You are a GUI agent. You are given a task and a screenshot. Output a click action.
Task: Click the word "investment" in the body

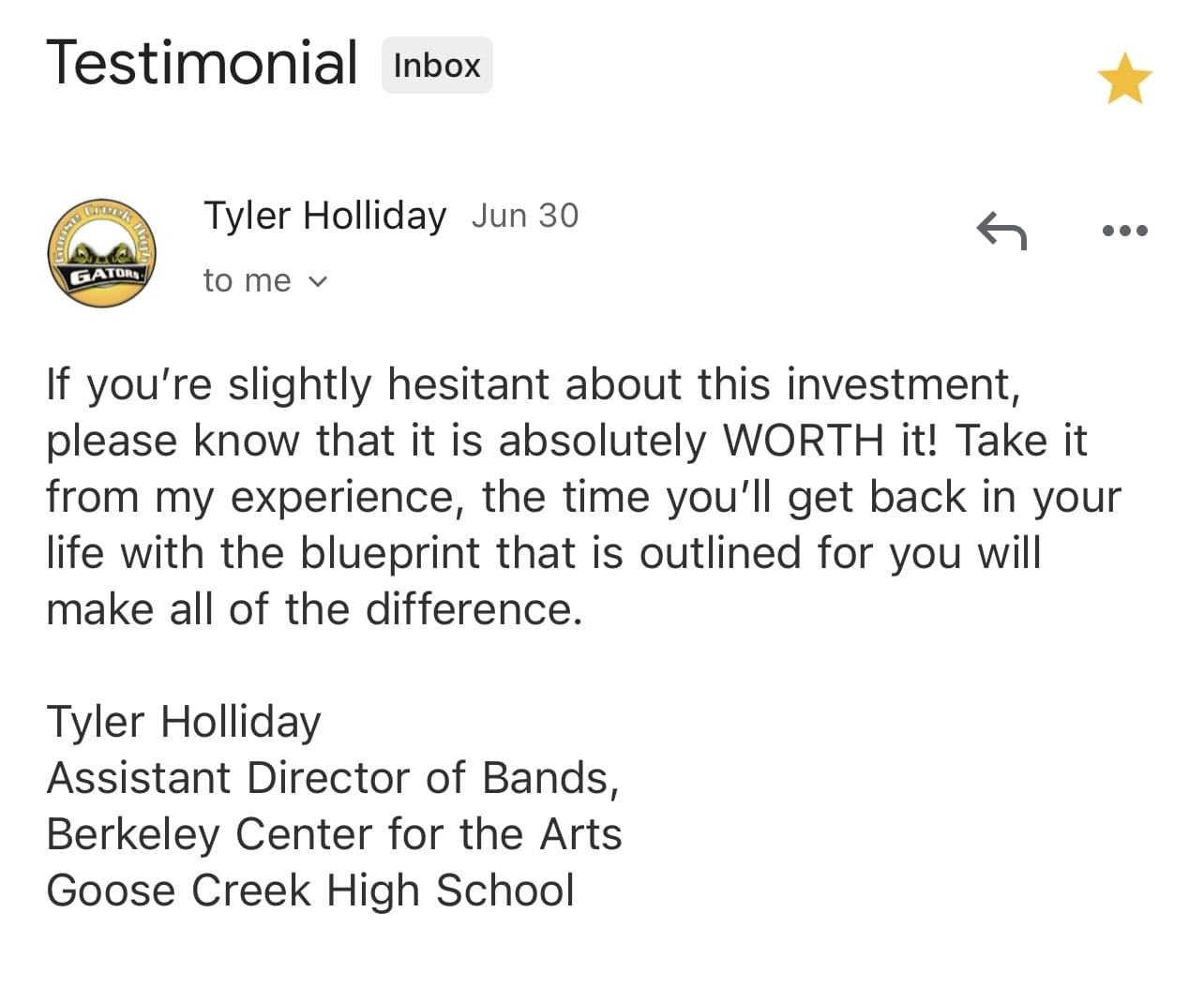901,384
